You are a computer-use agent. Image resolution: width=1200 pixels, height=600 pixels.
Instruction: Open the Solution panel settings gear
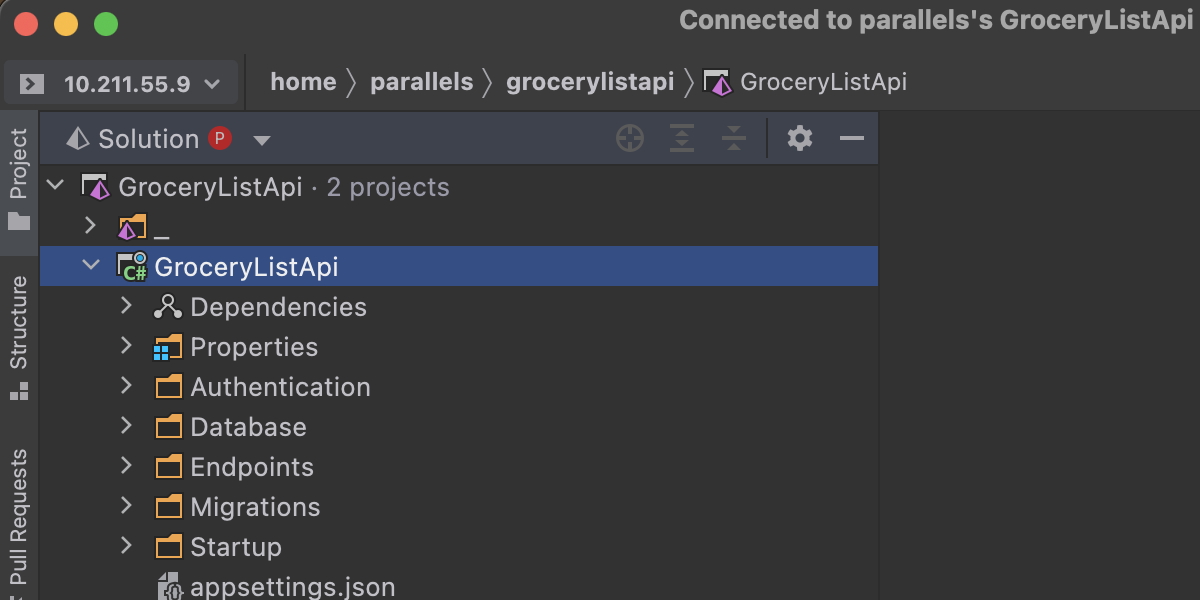pyautogui.click(x=800, y=139)
